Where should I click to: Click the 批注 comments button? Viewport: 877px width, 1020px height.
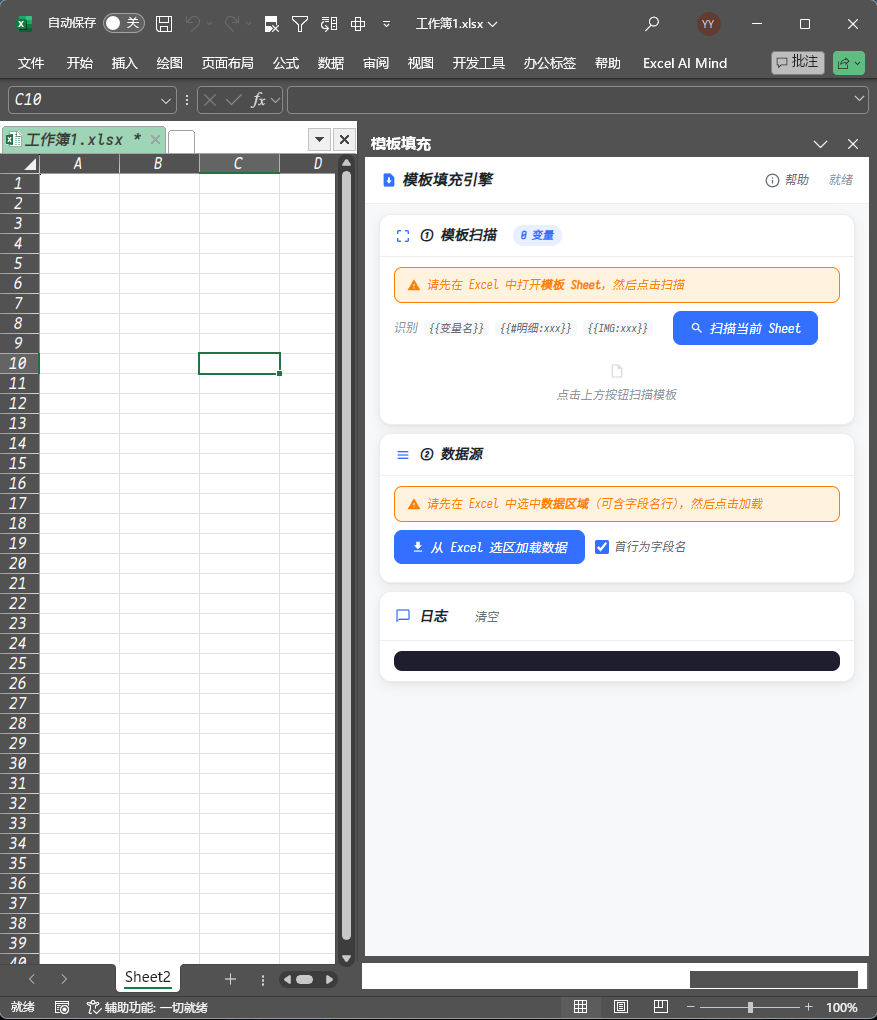(x=798, y=62)
